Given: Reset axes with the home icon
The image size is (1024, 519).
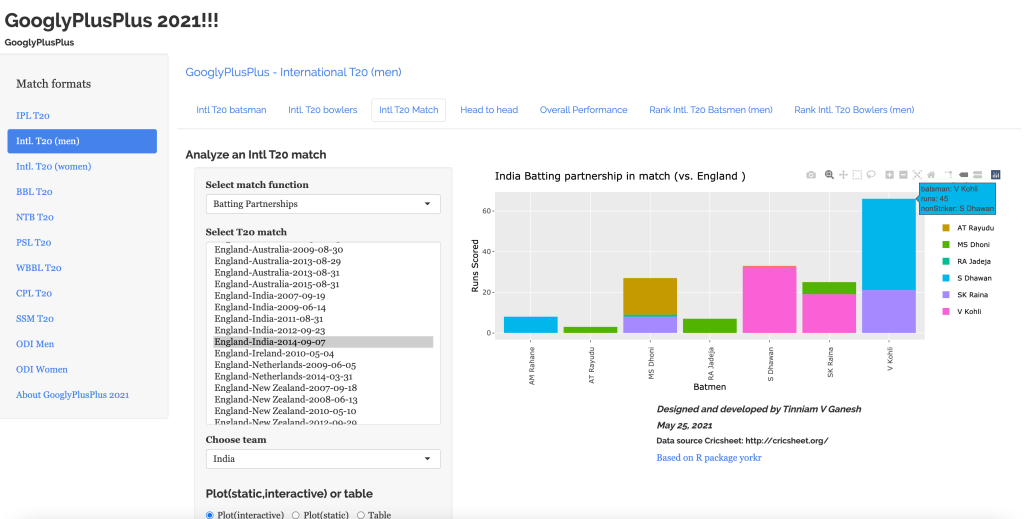Looking at the screenshot, I should pyautogui.click(x=932, y=175).
